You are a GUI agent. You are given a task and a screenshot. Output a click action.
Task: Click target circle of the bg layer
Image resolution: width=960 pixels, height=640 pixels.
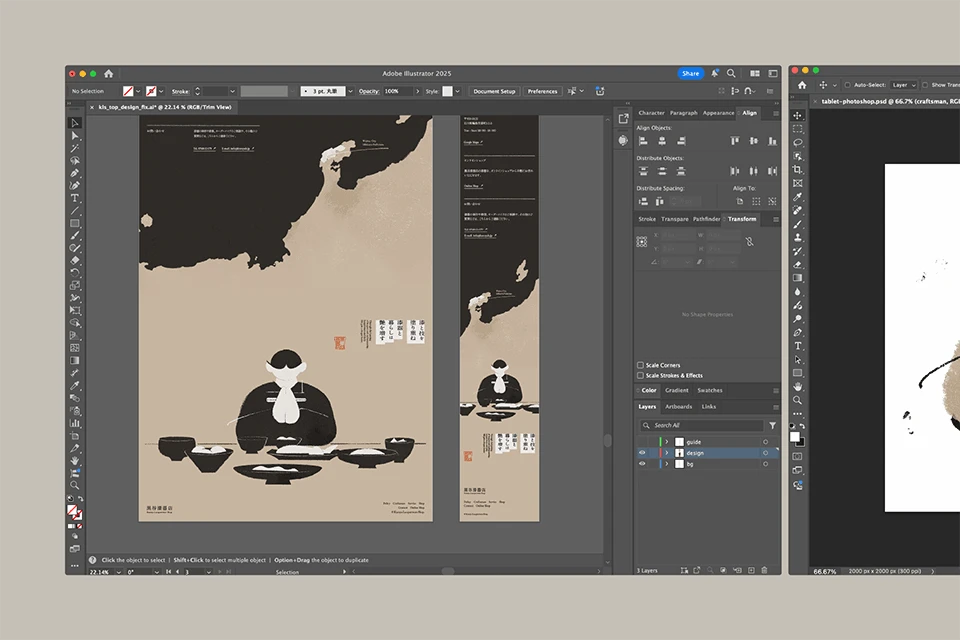tap(765, 464)
